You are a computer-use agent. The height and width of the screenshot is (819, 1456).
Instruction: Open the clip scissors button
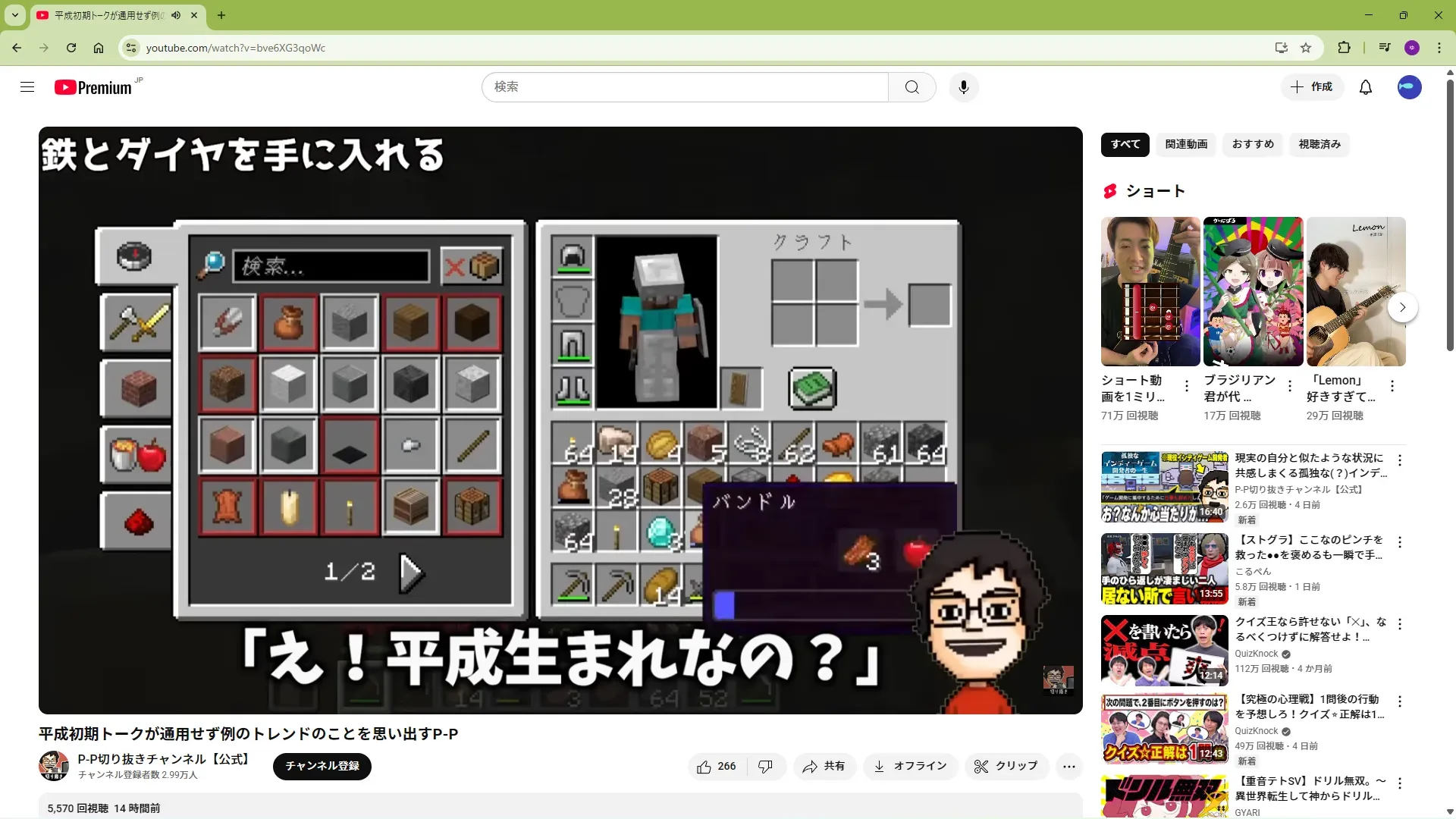point(1006,767)
